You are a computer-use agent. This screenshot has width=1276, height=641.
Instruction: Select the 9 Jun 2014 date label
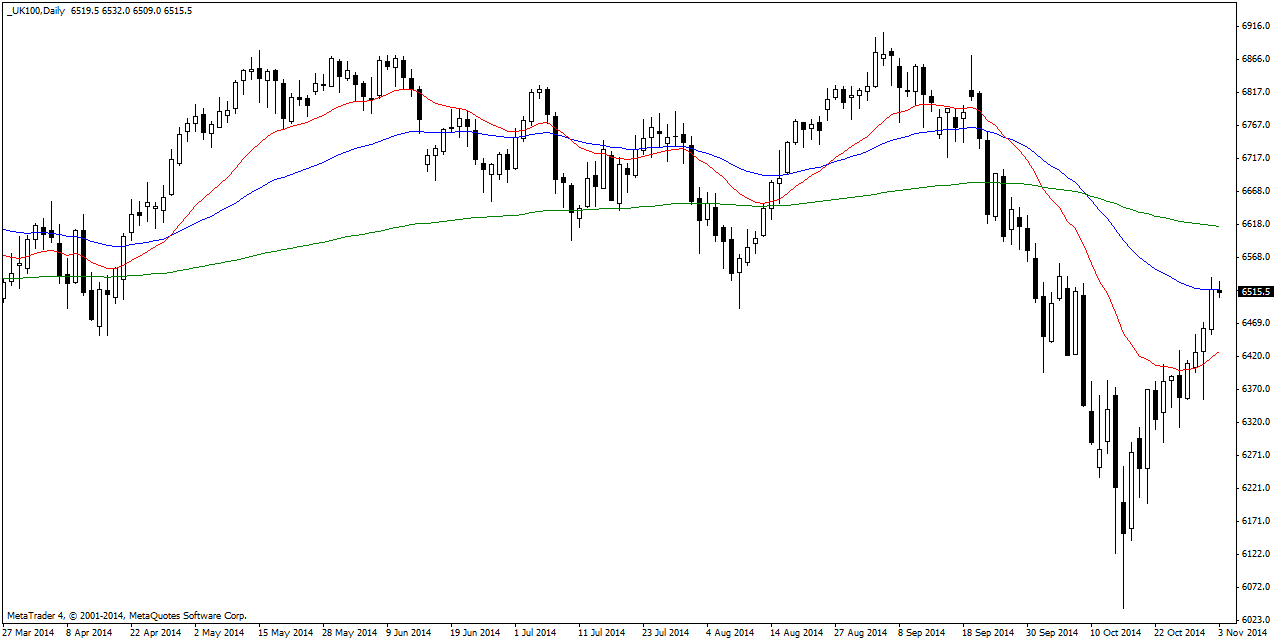tap(407, 633)
